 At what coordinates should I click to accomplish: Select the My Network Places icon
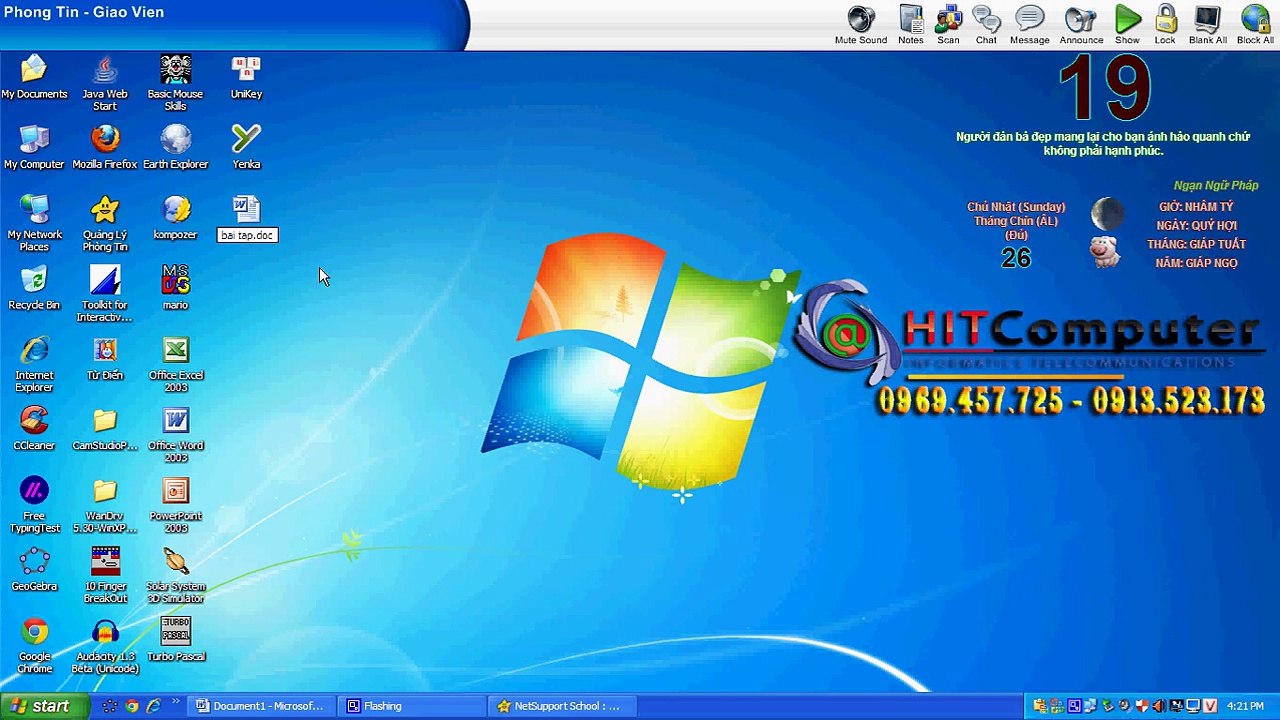point(34,223)
